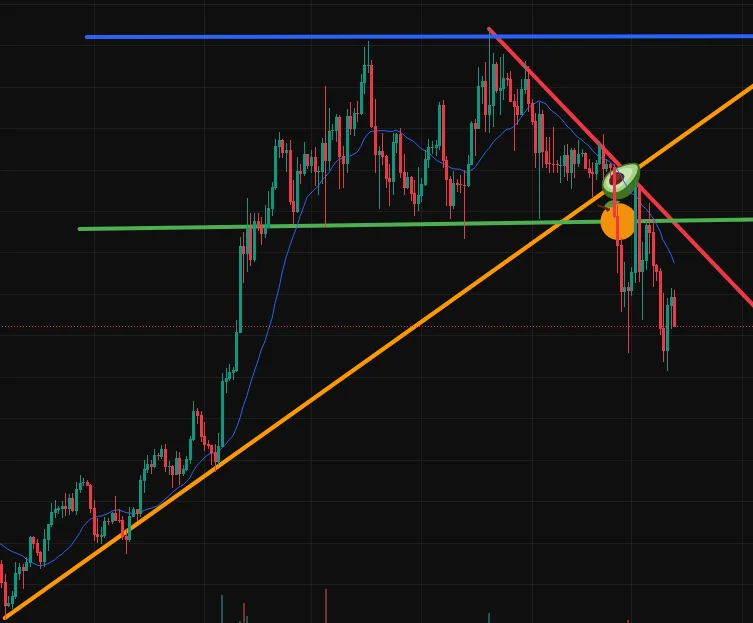Select the orange fruit sticker below avocado

pos(617,220)
